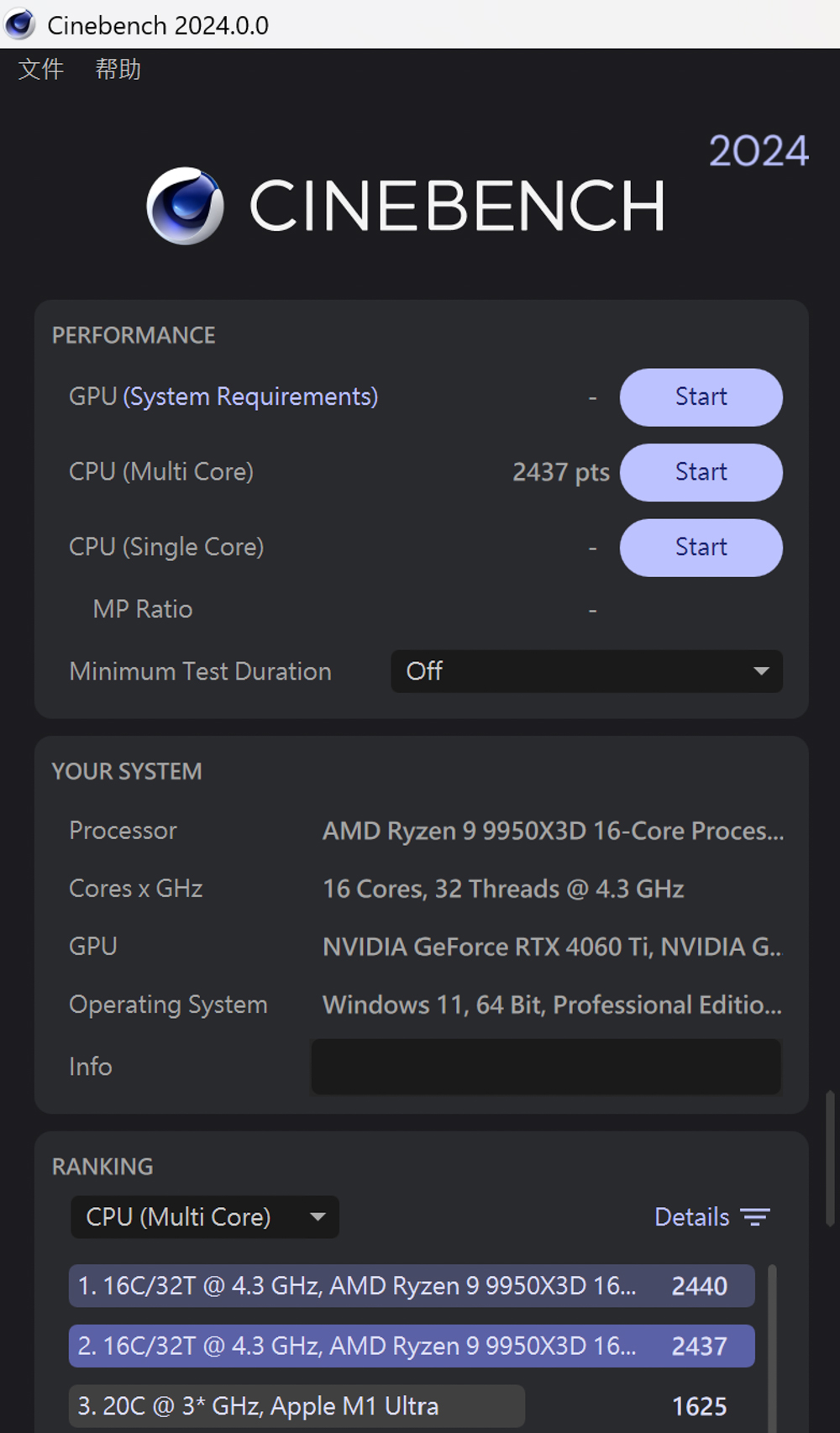Click the Processor name value text
The width and height of the screenshot is (840, 1433).
coord(552,831)
